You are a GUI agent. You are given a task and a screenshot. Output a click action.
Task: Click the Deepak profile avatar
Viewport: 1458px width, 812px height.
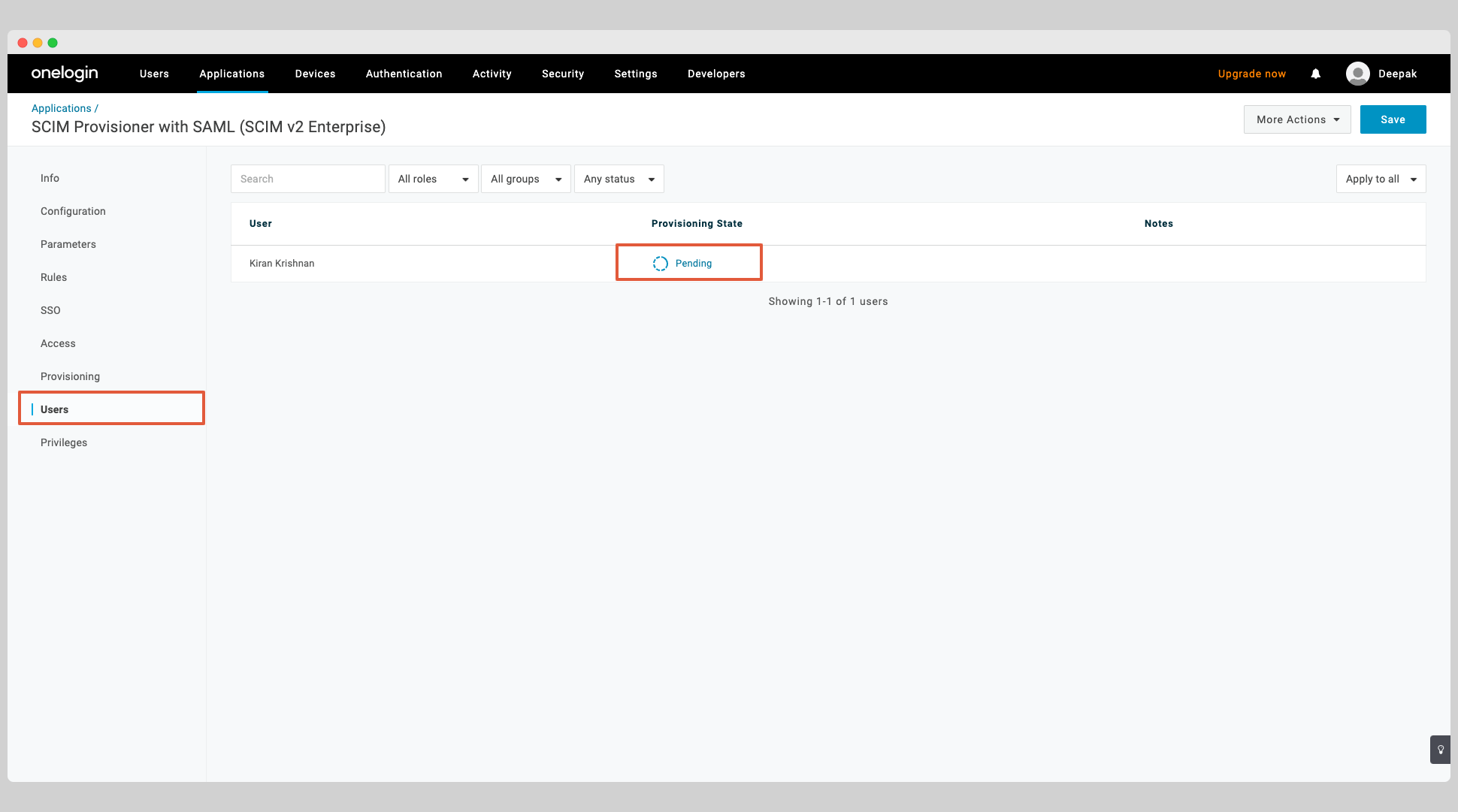[1357, 73]
